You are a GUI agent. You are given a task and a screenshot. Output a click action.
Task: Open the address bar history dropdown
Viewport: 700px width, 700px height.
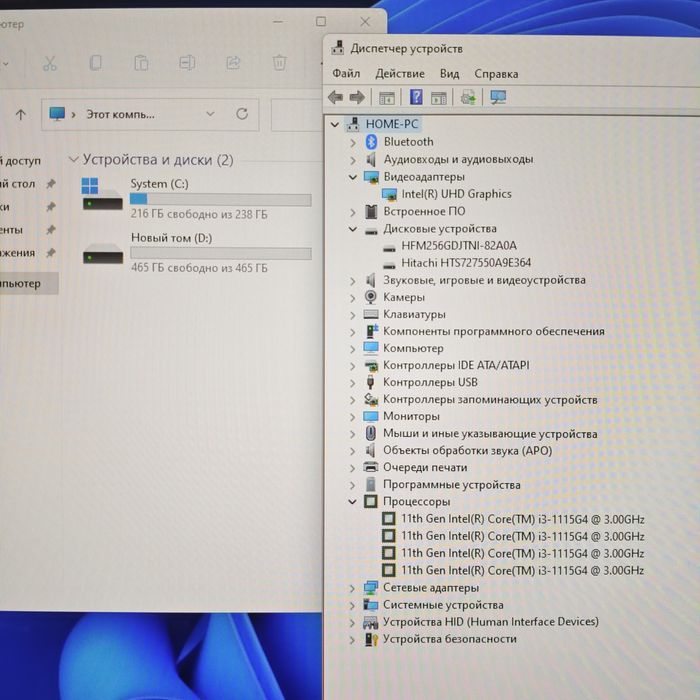(210, 114)
